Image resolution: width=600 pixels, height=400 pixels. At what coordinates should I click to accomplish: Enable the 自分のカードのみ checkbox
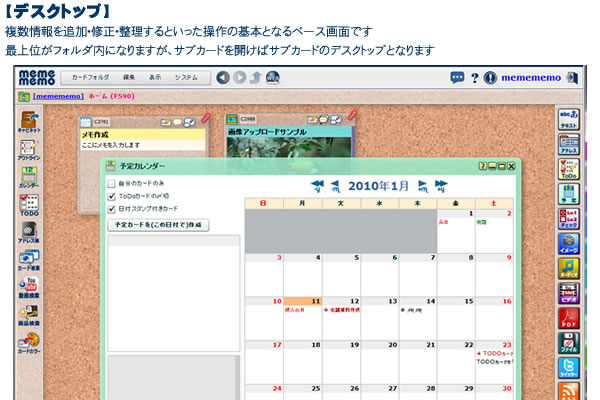coord(112,184)
